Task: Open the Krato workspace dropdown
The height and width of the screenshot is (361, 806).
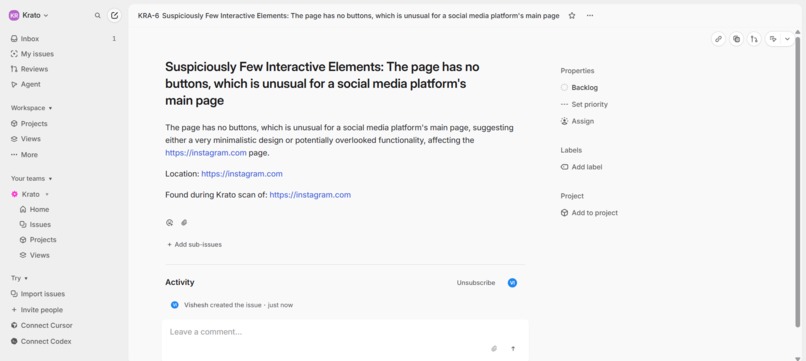Action: (x=29, y=15)
